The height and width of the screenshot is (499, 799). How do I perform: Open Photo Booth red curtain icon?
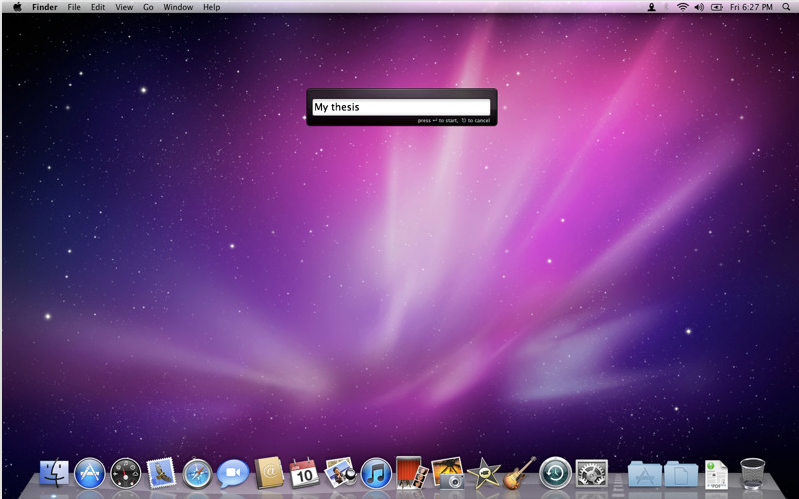(x=412, y=472)
